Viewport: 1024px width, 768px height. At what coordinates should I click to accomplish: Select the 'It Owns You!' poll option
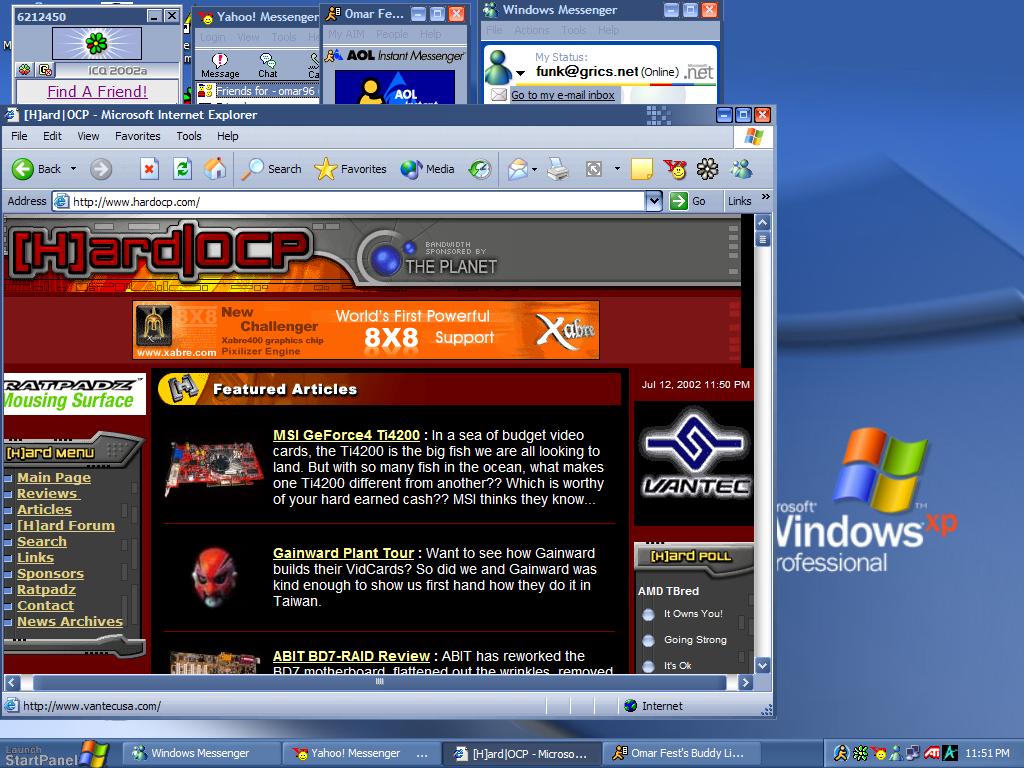tap(648, 614)
